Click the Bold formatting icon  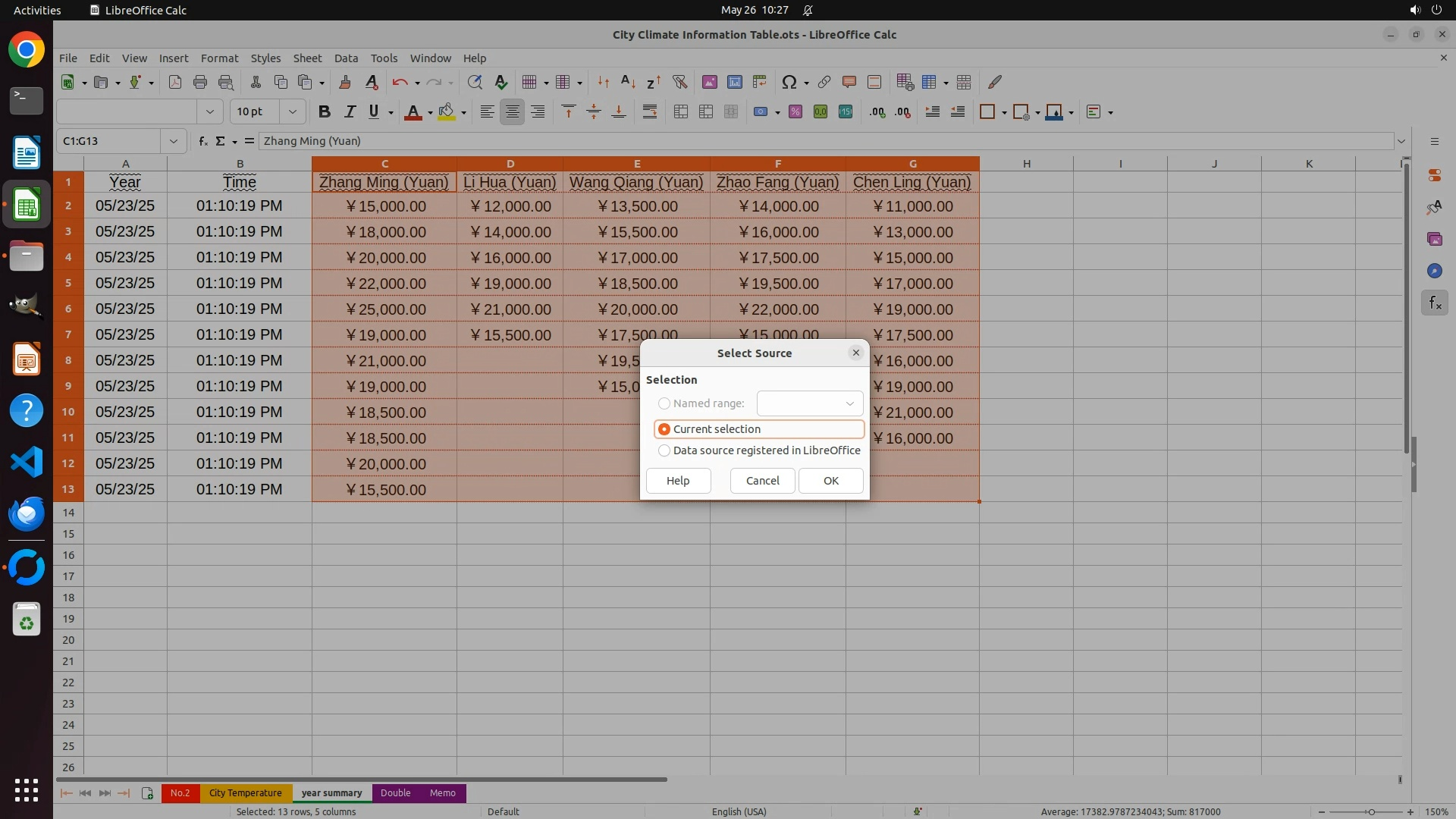click(325, 112)
